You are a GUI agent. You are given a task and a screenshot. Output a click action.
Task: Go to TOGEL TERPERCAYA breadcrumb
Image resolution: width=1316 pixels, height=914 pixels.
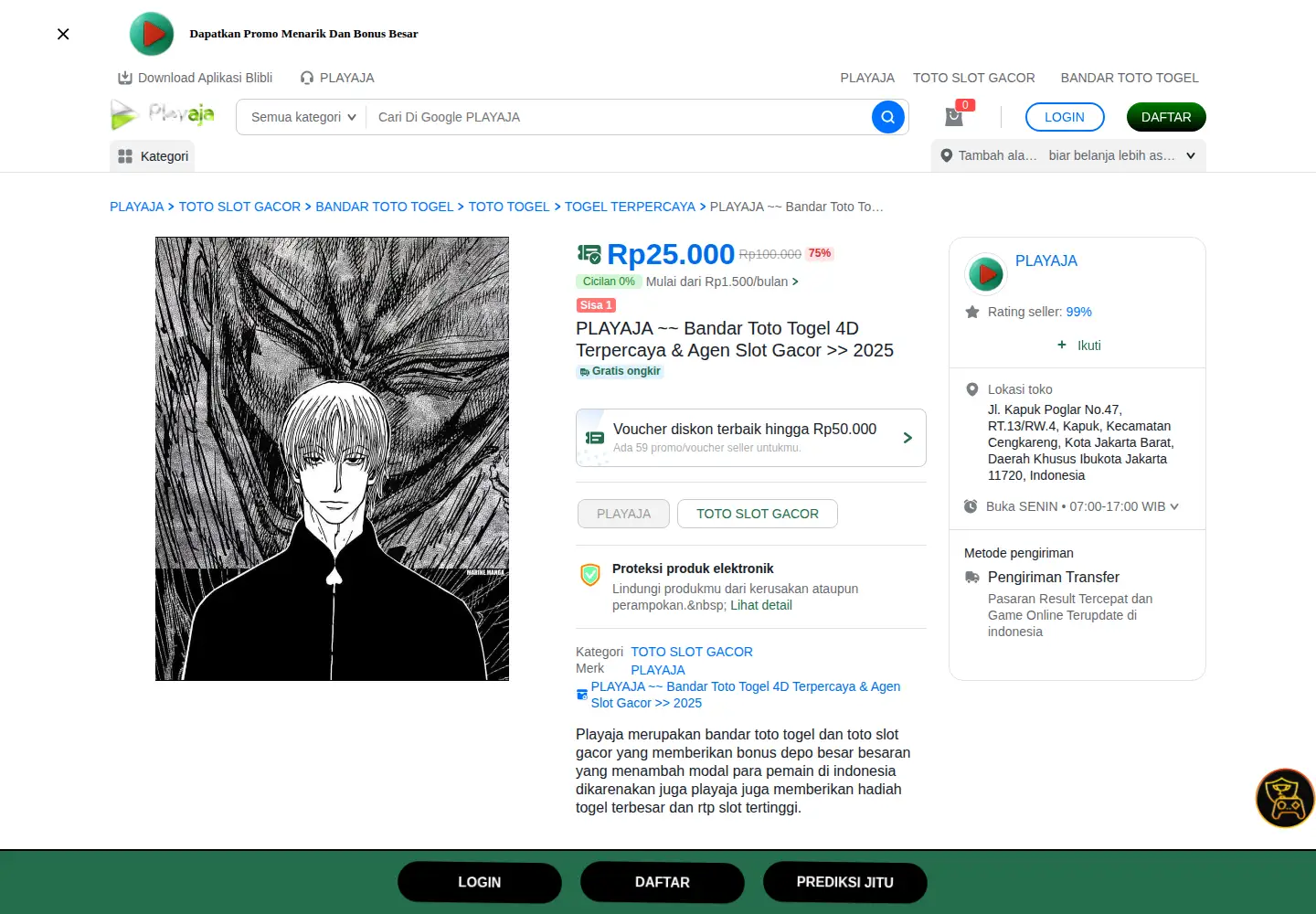(630, 207)
